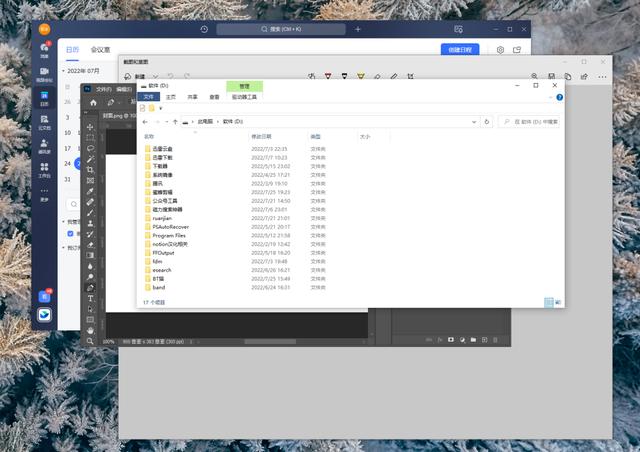Pick the yellow highlighter in Snip & Sketch
This screenshot has height=452, width=640.
tap(361, 76)
